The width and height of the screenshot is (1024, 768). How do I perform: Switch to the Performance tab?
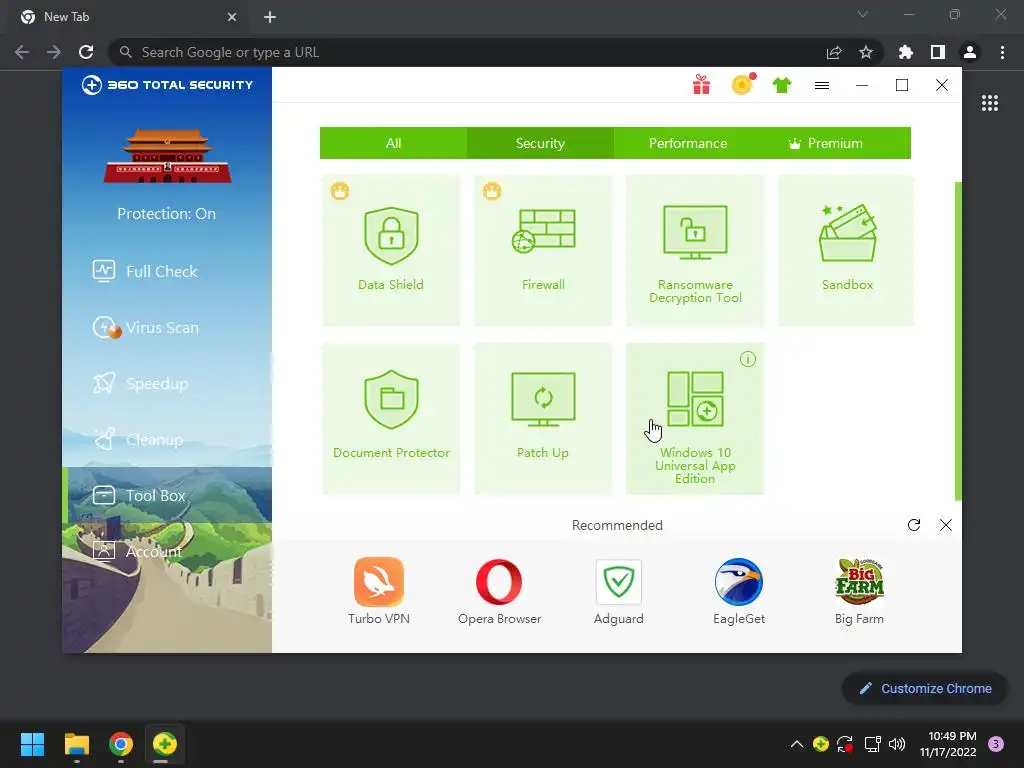pos(688,143)
